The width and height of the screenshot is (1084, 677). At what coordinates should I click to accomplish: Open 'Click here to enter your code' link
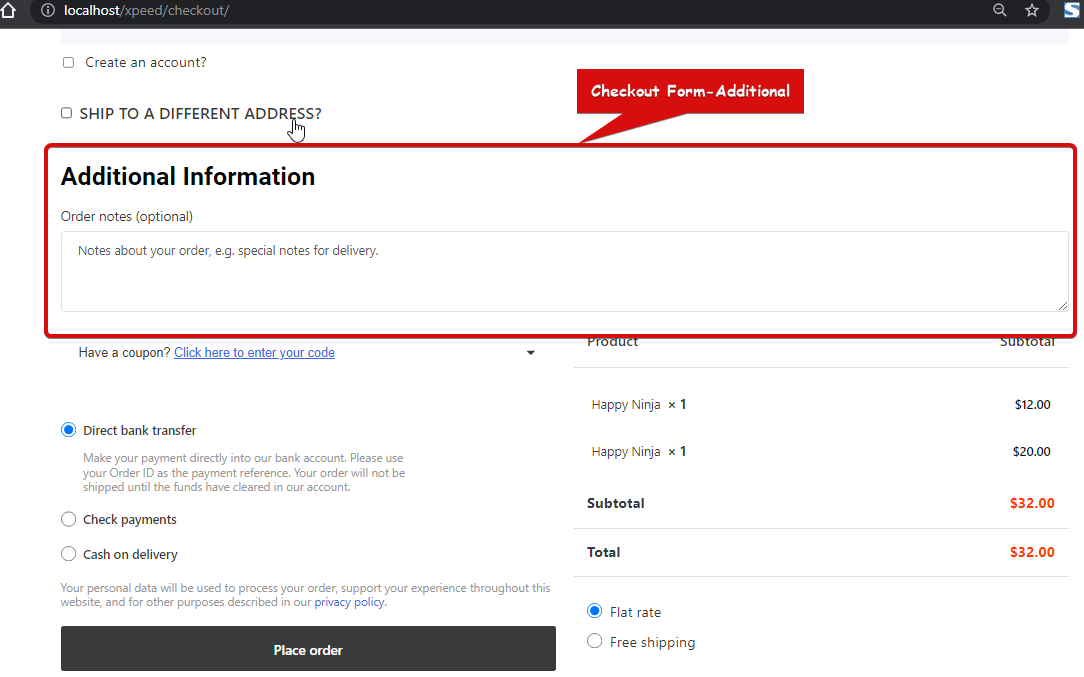[x=254, y=353]
